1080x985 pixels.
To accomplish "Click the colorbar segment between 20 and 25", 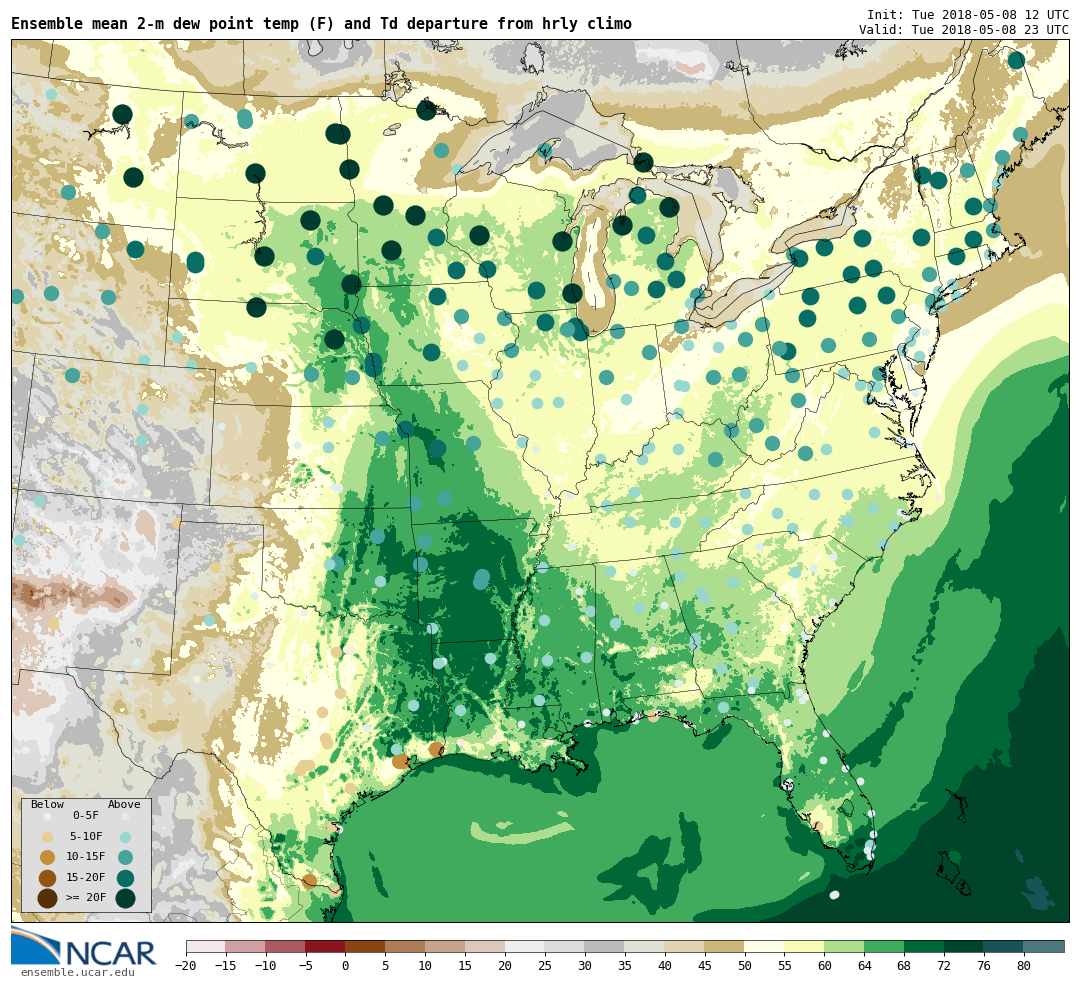I will (x=526, y=946).
